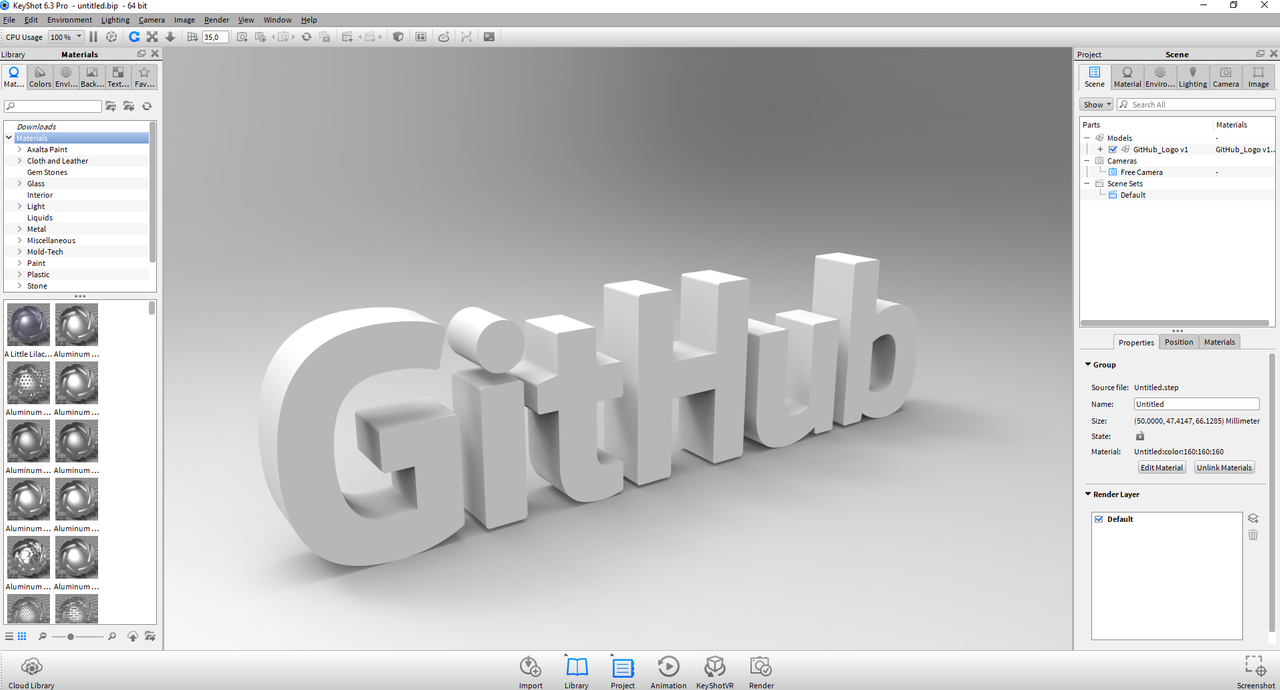
Task: Switch to the Lighting panel in Project
Action: (x=1192, y=75)
